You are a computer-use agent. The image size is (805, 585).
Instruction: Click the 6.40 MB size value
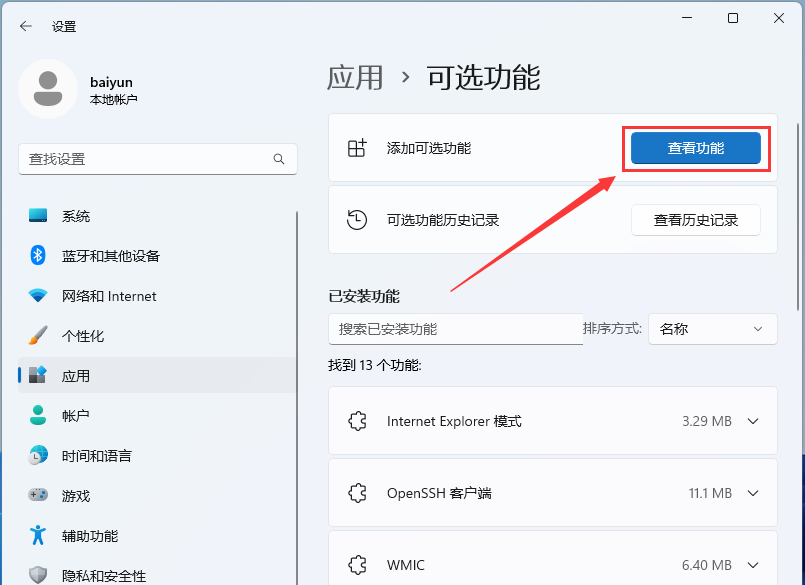coord(706,565)
